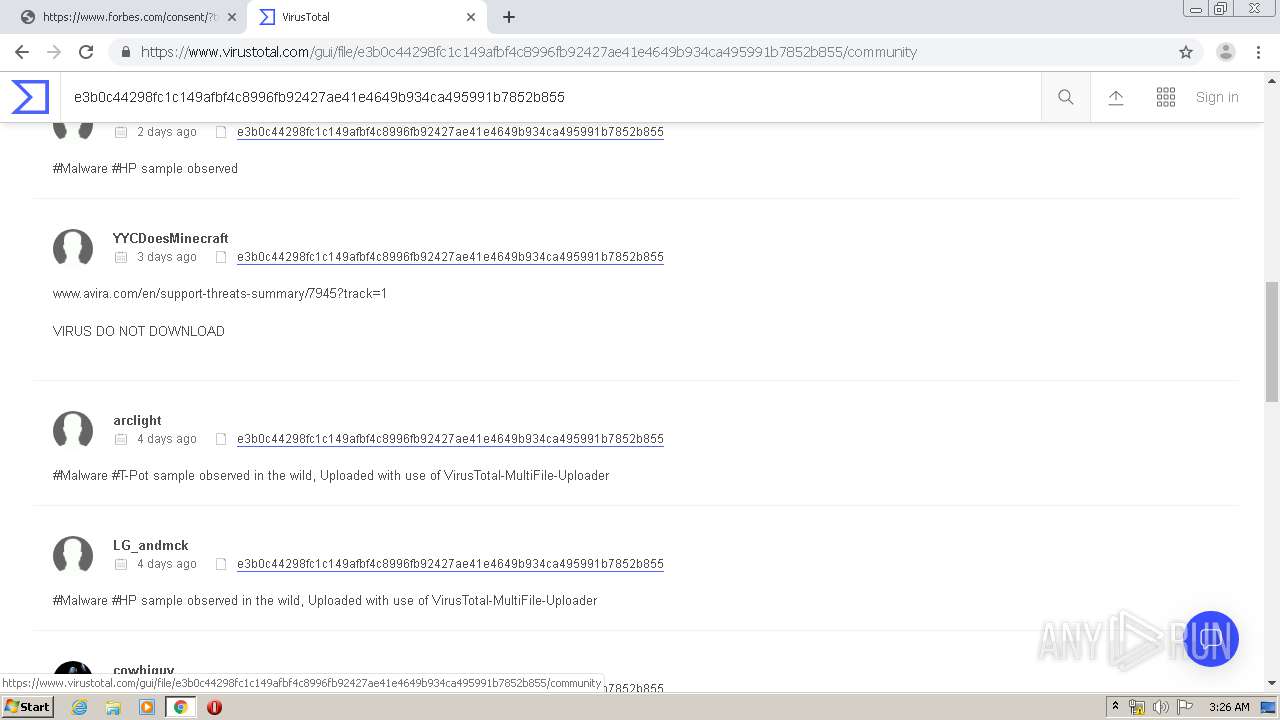Open the Chrome three-dot menu
This screenshot has width=1280, height=720.
click(1258, 52)
